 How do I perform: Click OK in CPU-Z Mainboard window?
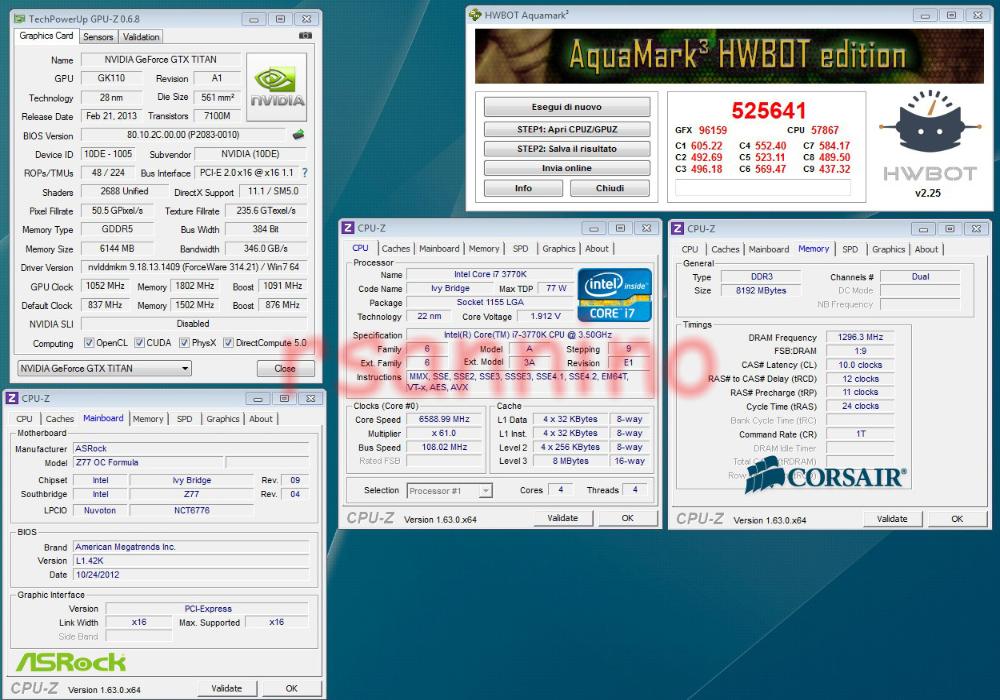pos(291,689)
